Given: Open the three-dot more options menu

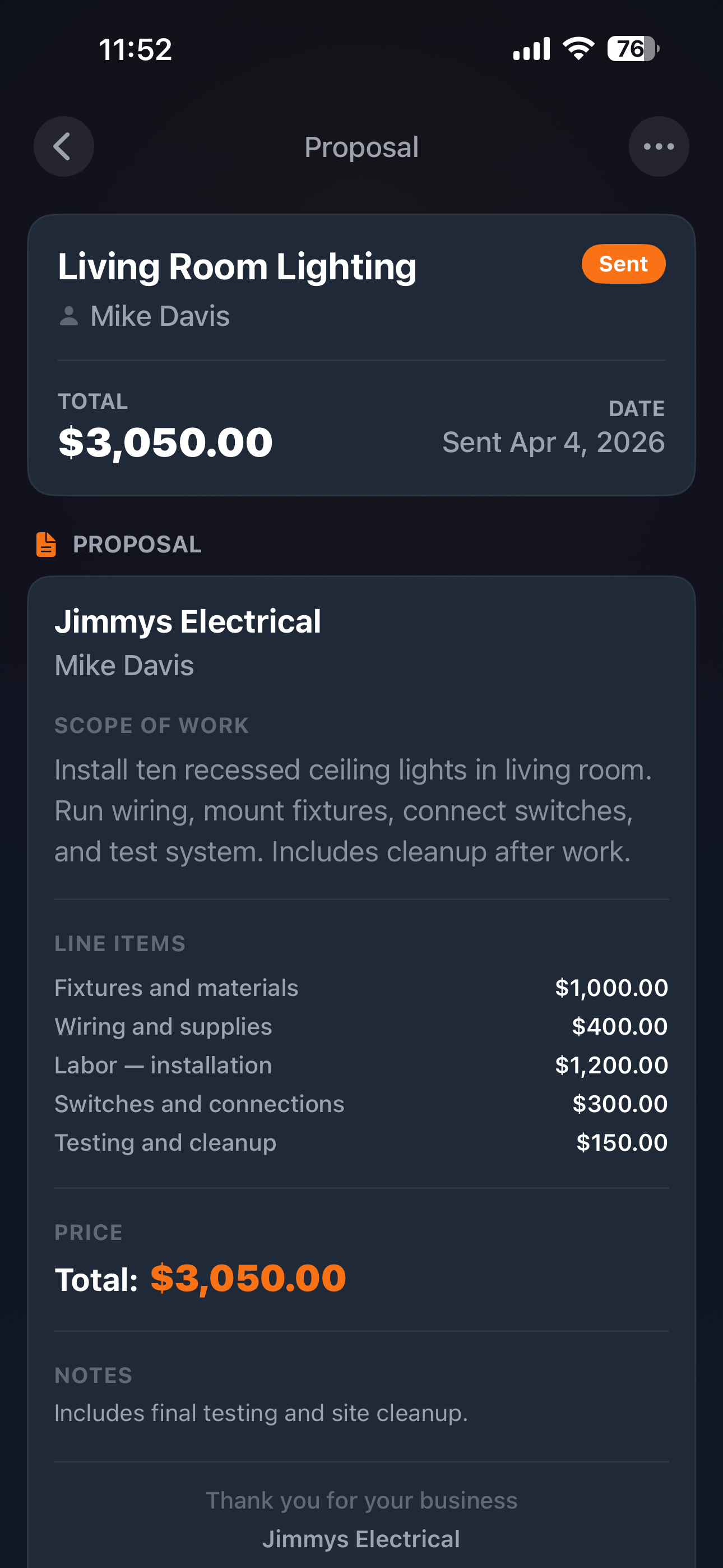Looking at the screenshot, I should coord(659,147).
